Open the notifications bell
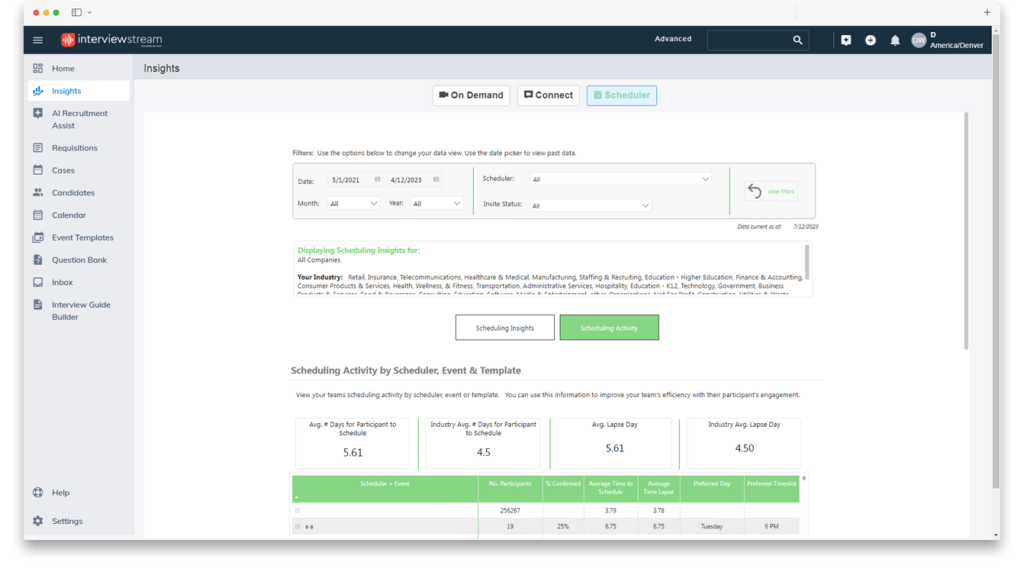The width and height of the screenshot is (1024, 572). click(x=895, y=40)
